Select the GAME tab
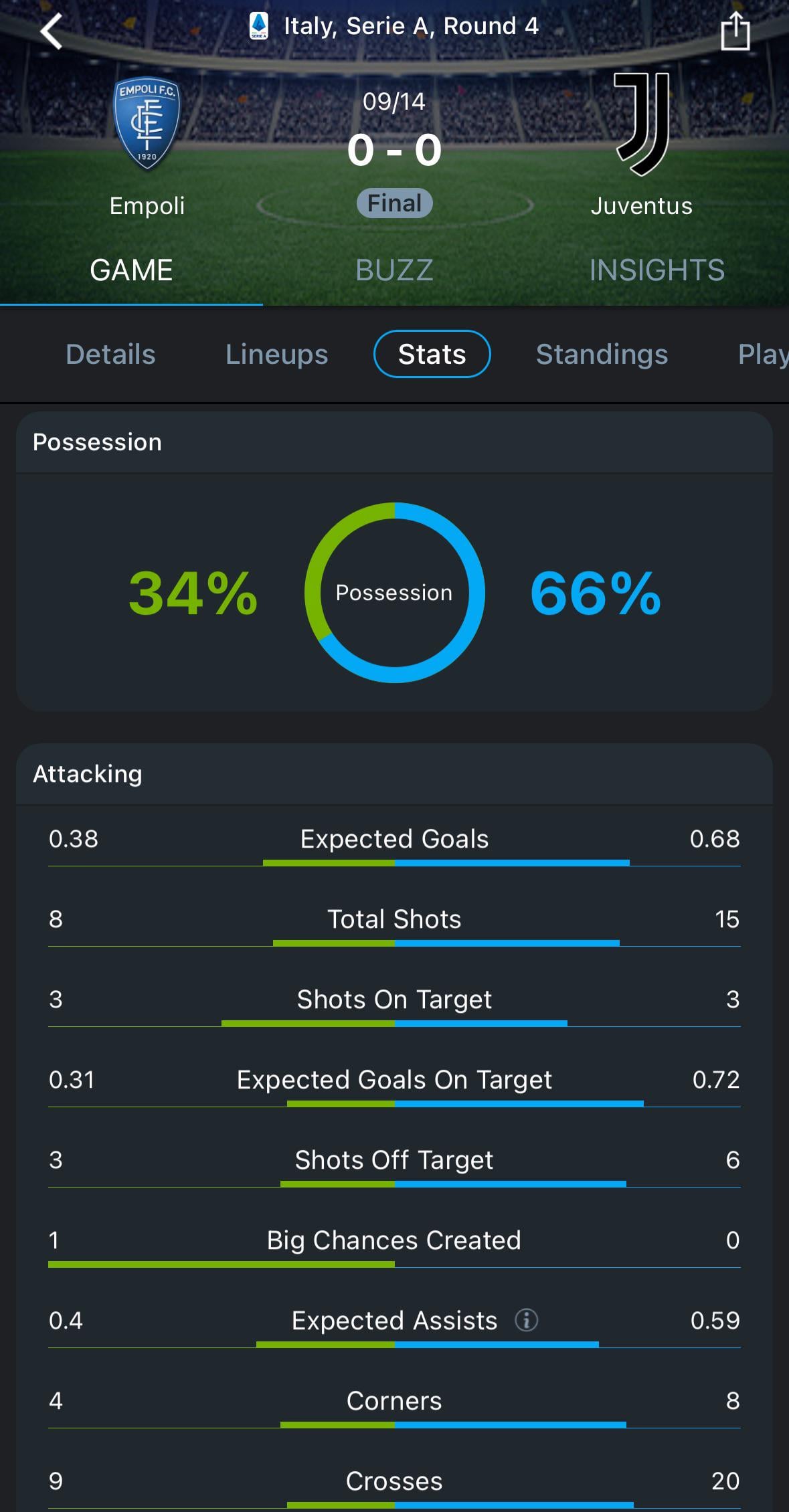 pos(131,270)
